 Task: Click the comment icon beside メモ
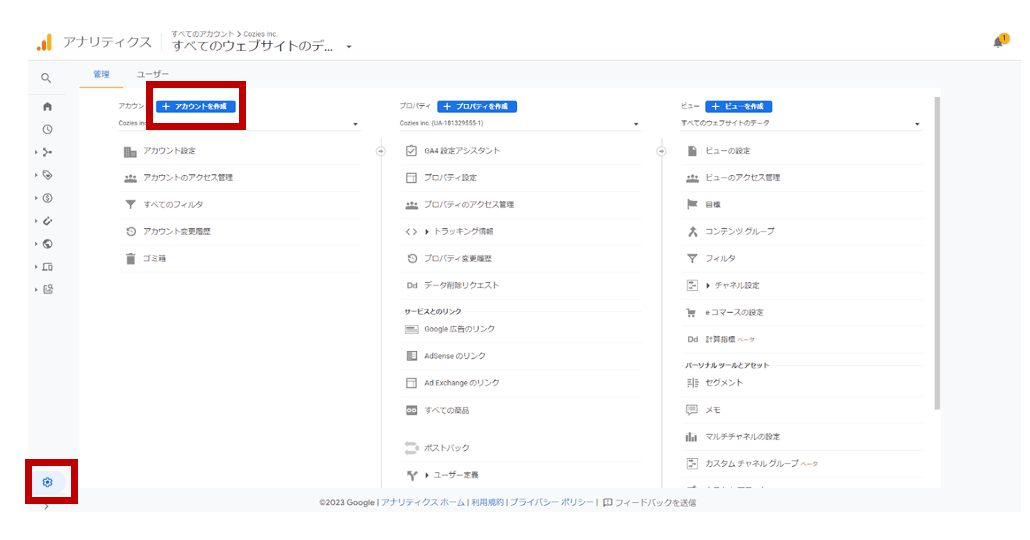pyautogui.click(x=692, y=410)
